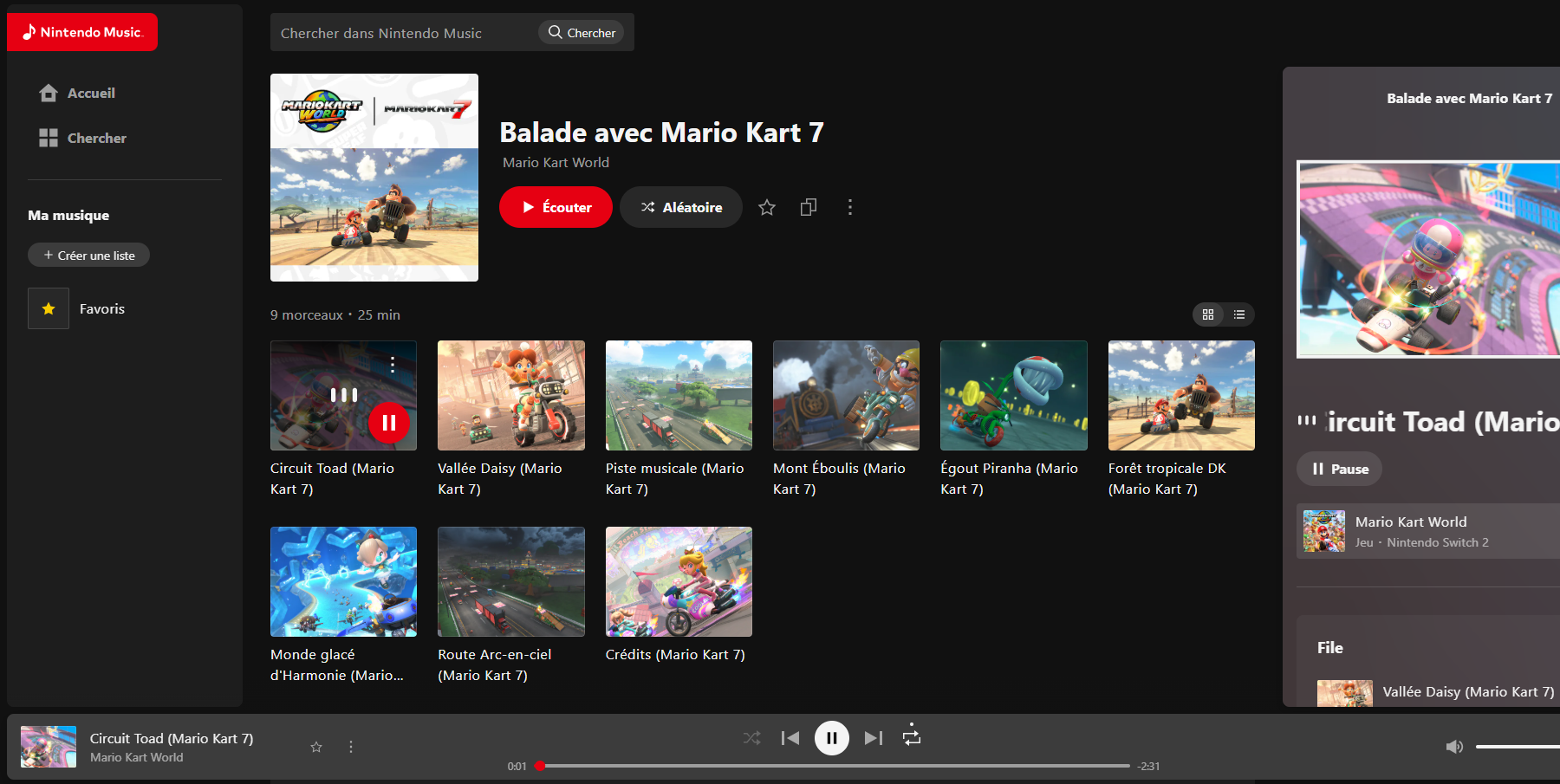Open current track options in player bar
1560x784 pixels.
[x=351, y=747]
